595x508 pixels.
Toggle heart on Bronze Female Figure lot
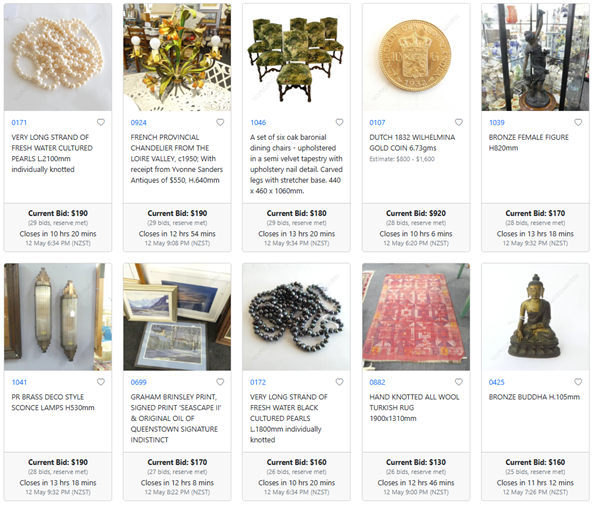pos(578,122)
